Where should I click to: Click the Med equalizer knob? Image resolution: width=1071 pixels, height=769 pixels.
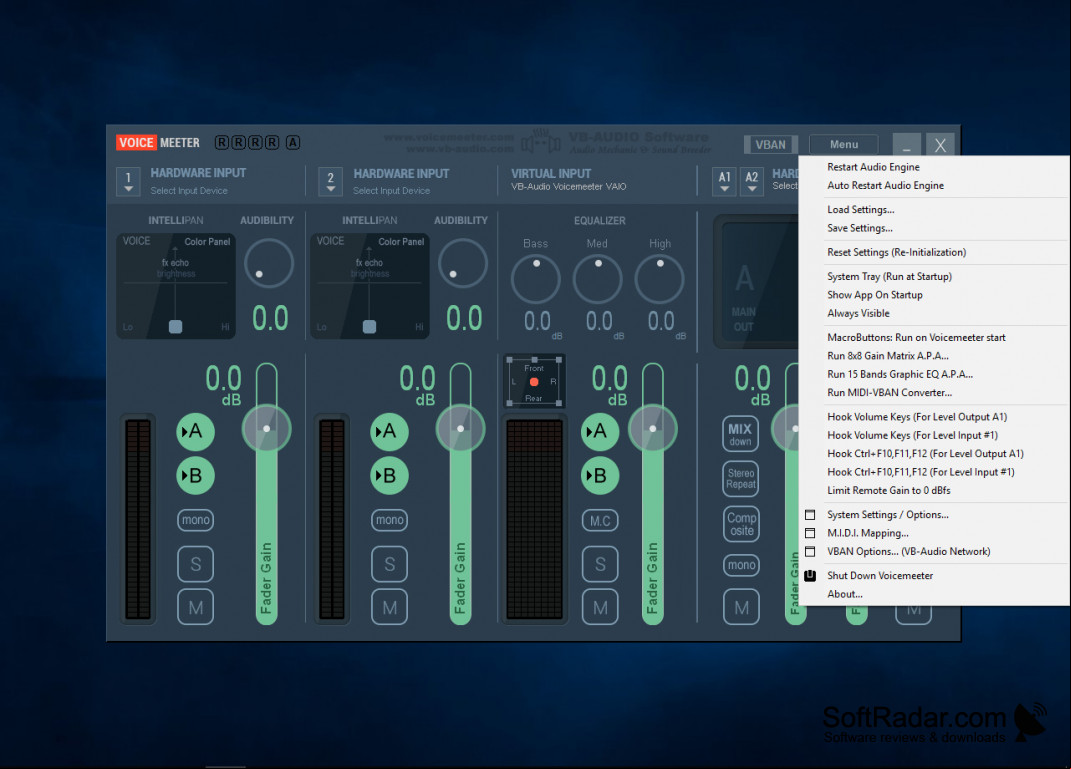(x=598, y=279)
